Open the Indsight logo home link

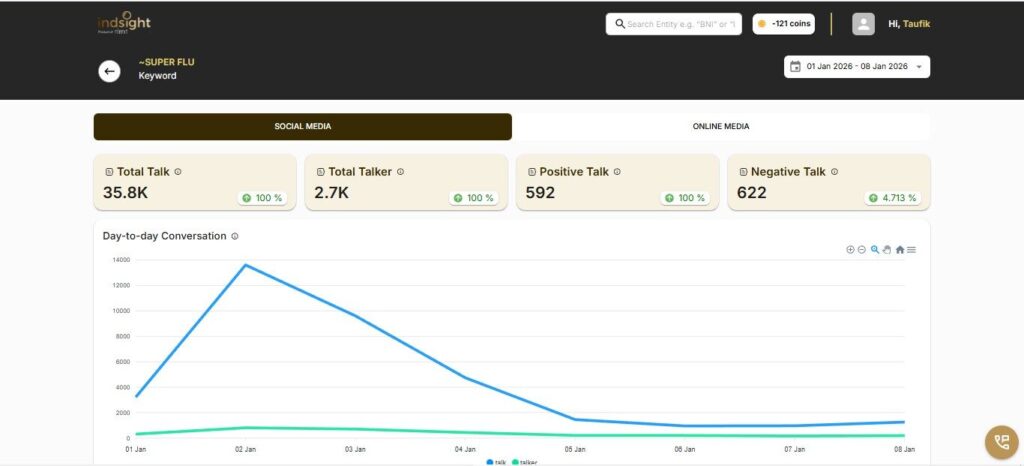[x=124, y=23]
